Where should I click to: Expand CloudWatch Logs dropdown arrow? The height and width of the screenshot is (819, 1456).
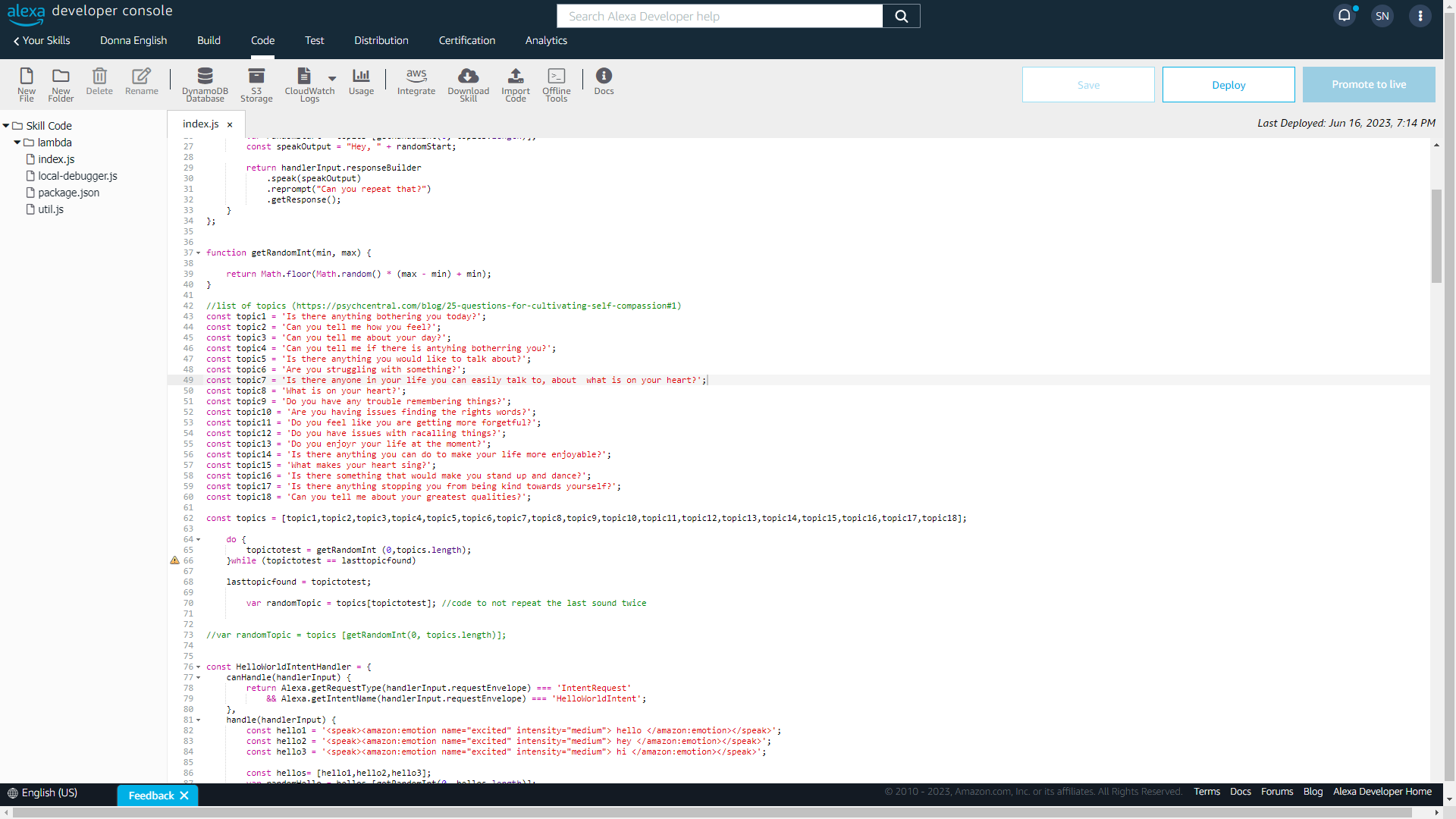click(332, 78)
